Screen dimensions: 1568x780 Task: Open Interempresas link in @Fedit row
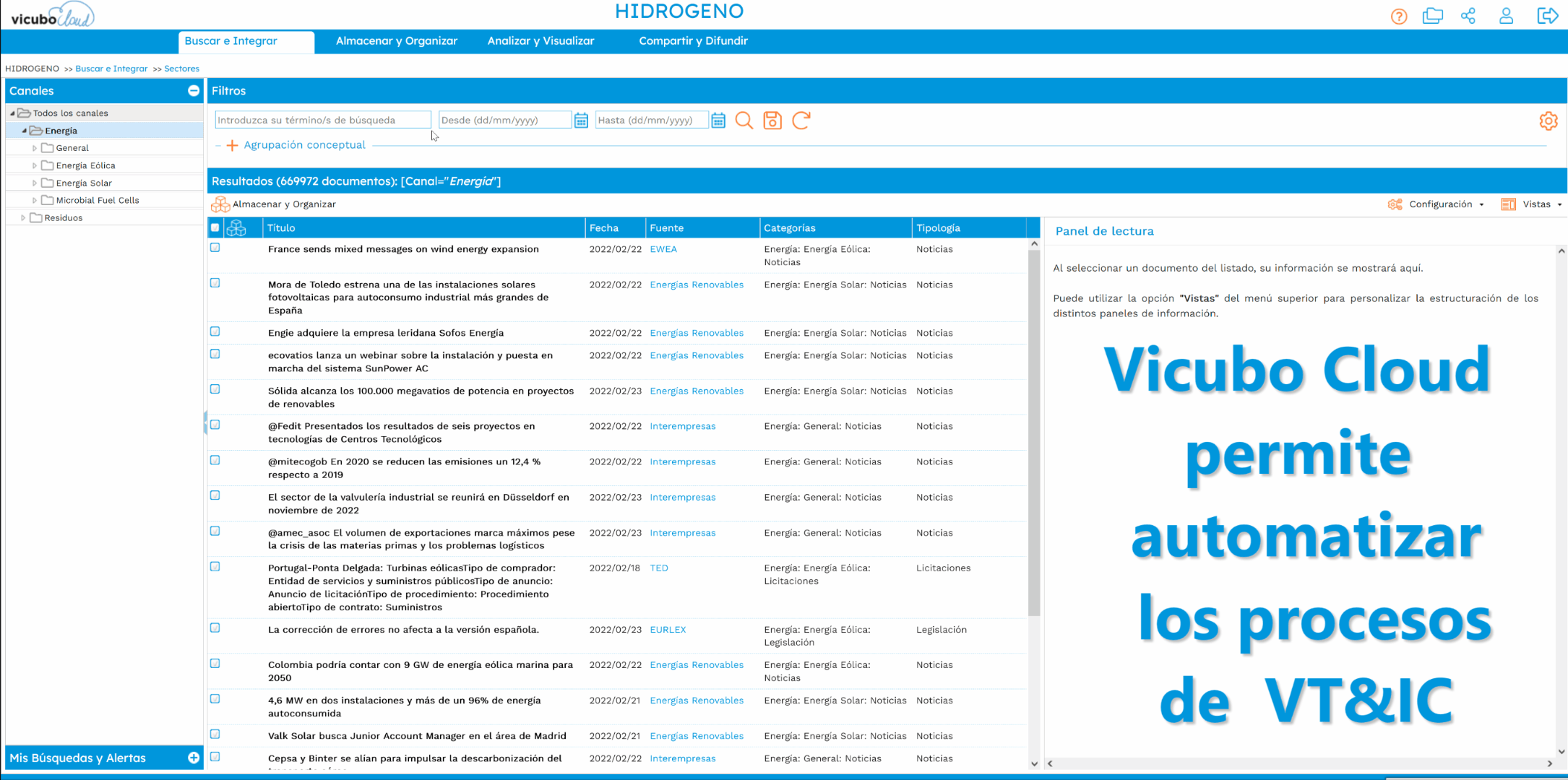pos(683,426)
